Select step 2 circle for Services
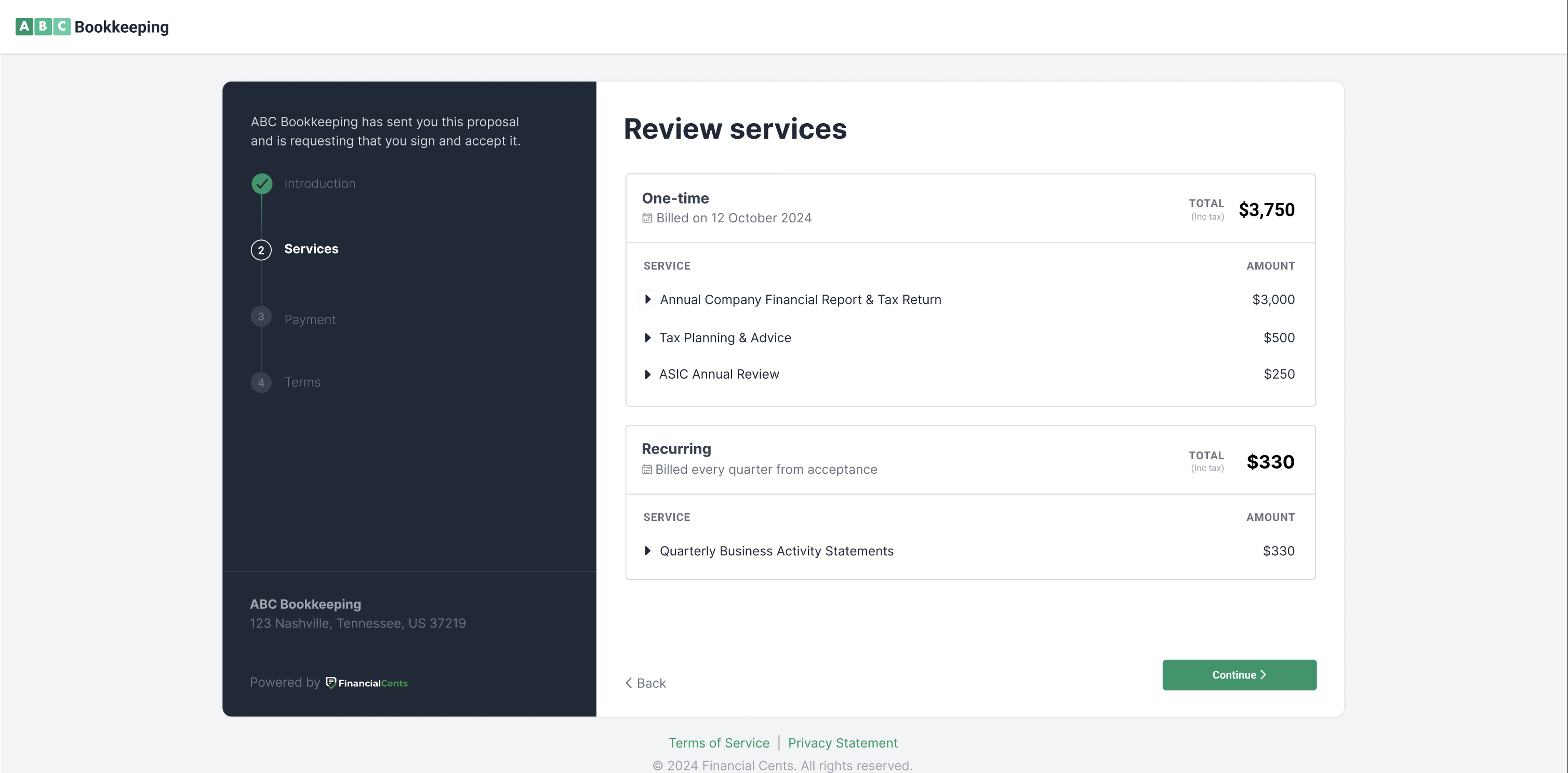Viewport: 1568px width, 773px height. tap(261, 249)
